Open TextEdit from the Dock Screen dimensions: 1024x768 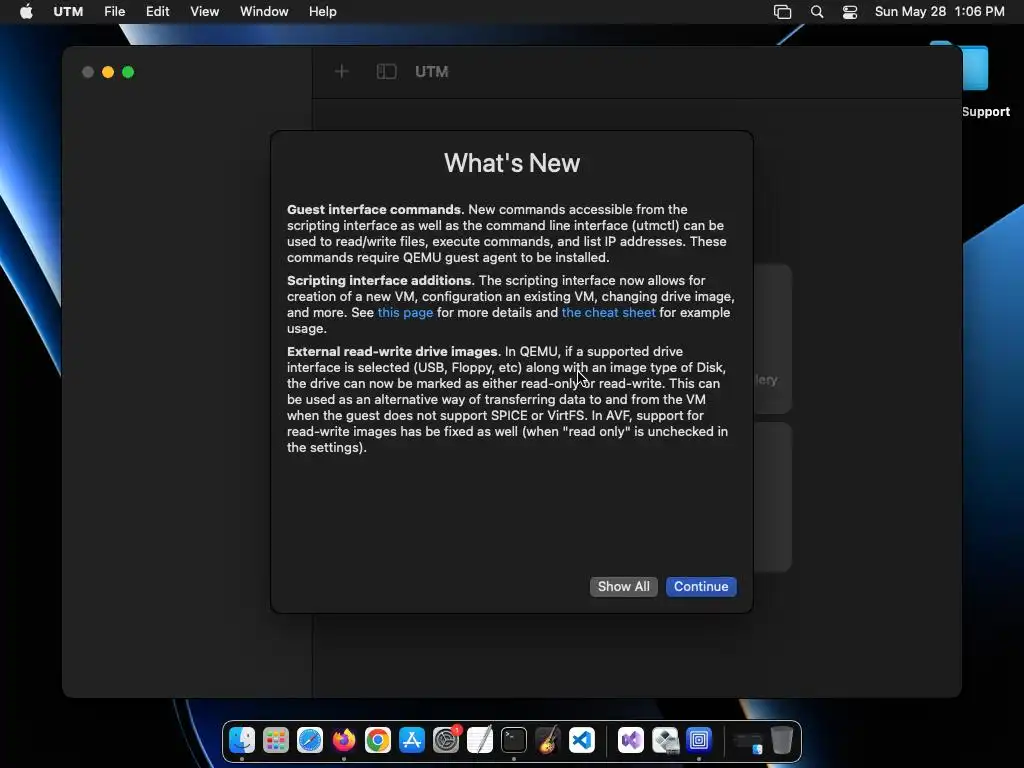tap(480, 740)
